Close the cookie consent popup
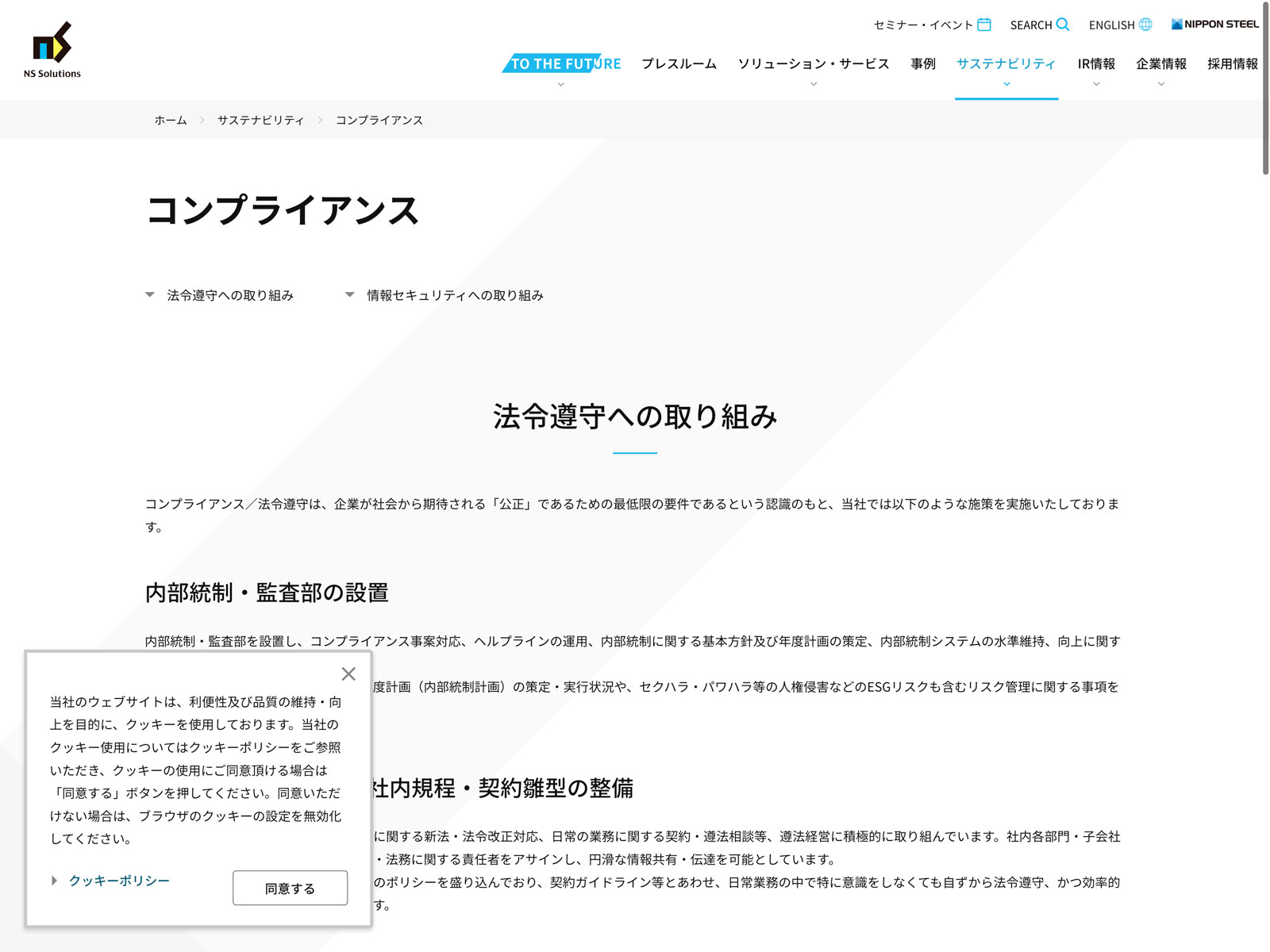Screen dimensions: 1270x952 (x=348, y=674)
